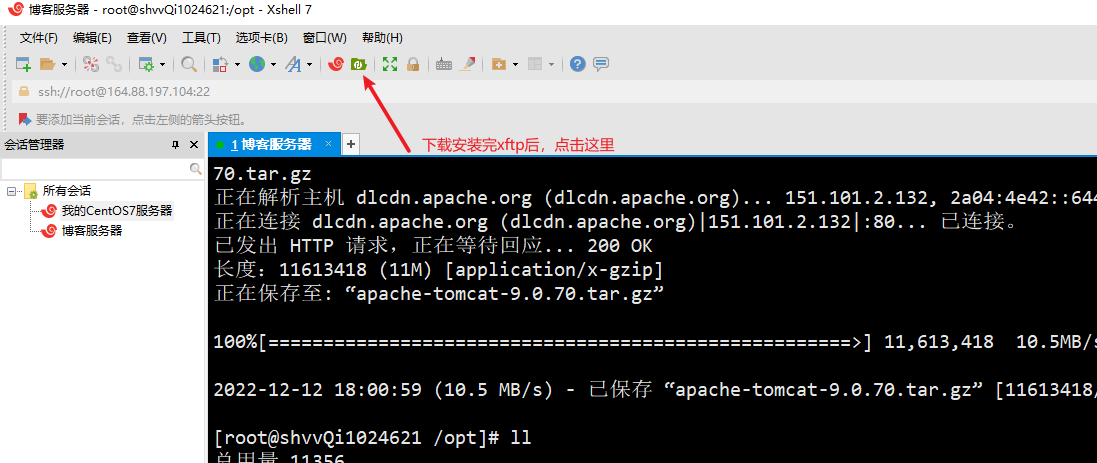This screenshot has width=1097, height=463.
Task: Click the [root@shvvQi1024621 /opt]# ll prompt line
Action: coord(373,439)
